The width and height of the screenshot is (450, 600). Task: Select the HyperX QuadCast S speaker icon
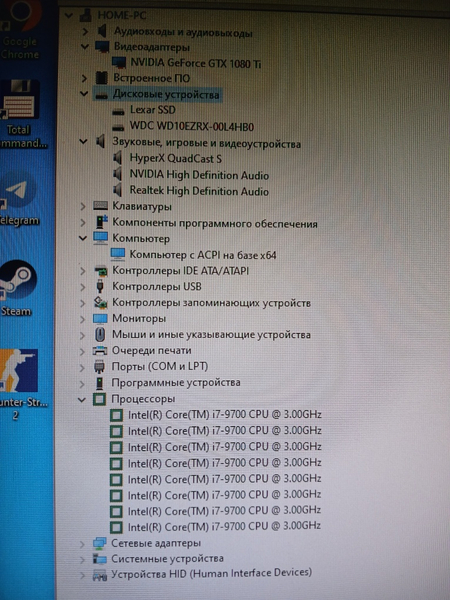pyautogui.click(x=118, y=158)
